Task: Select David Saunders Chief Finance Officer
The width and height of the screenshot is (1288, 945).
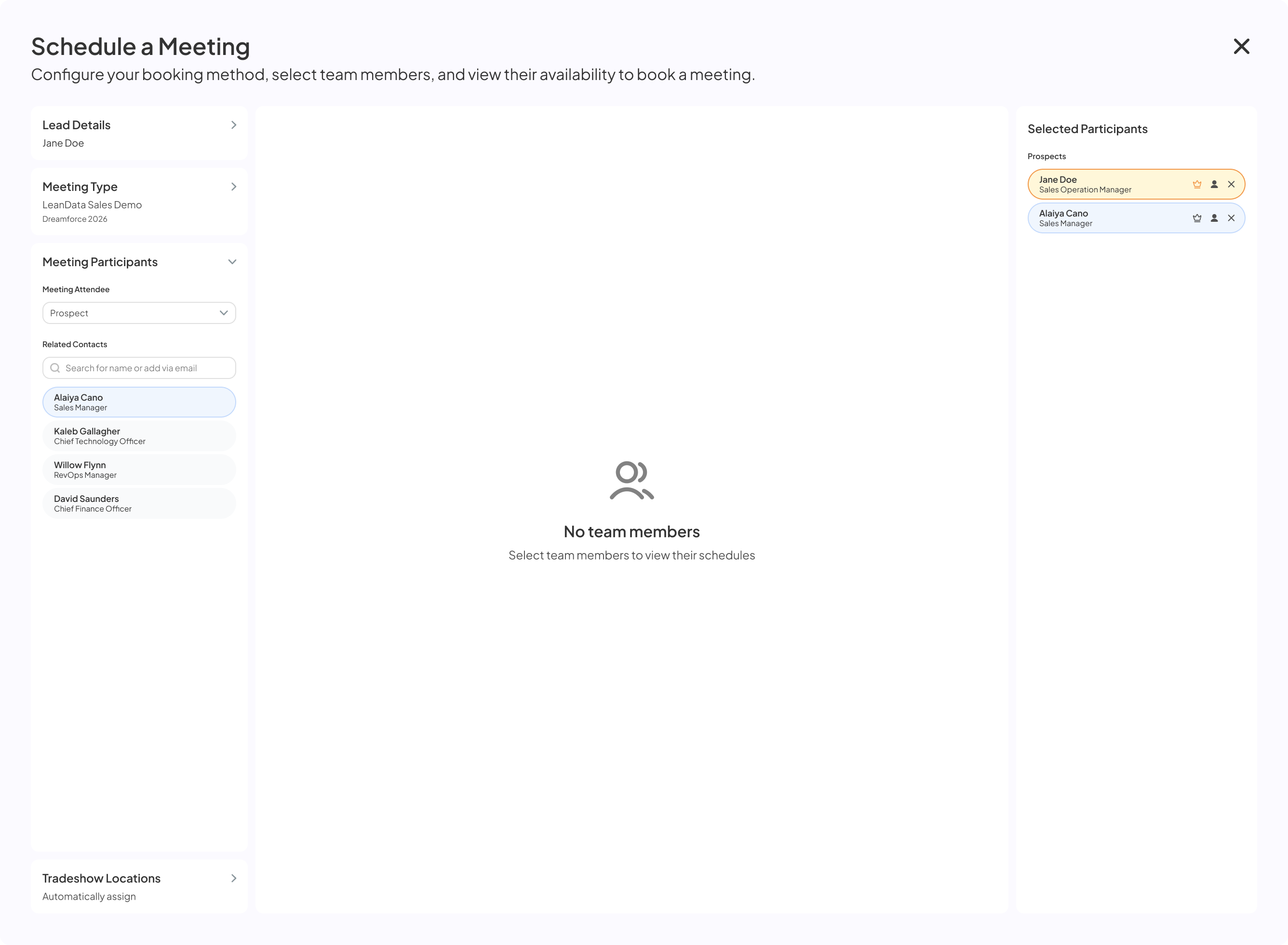Action: pyautogui.click(x=139, y=503)
